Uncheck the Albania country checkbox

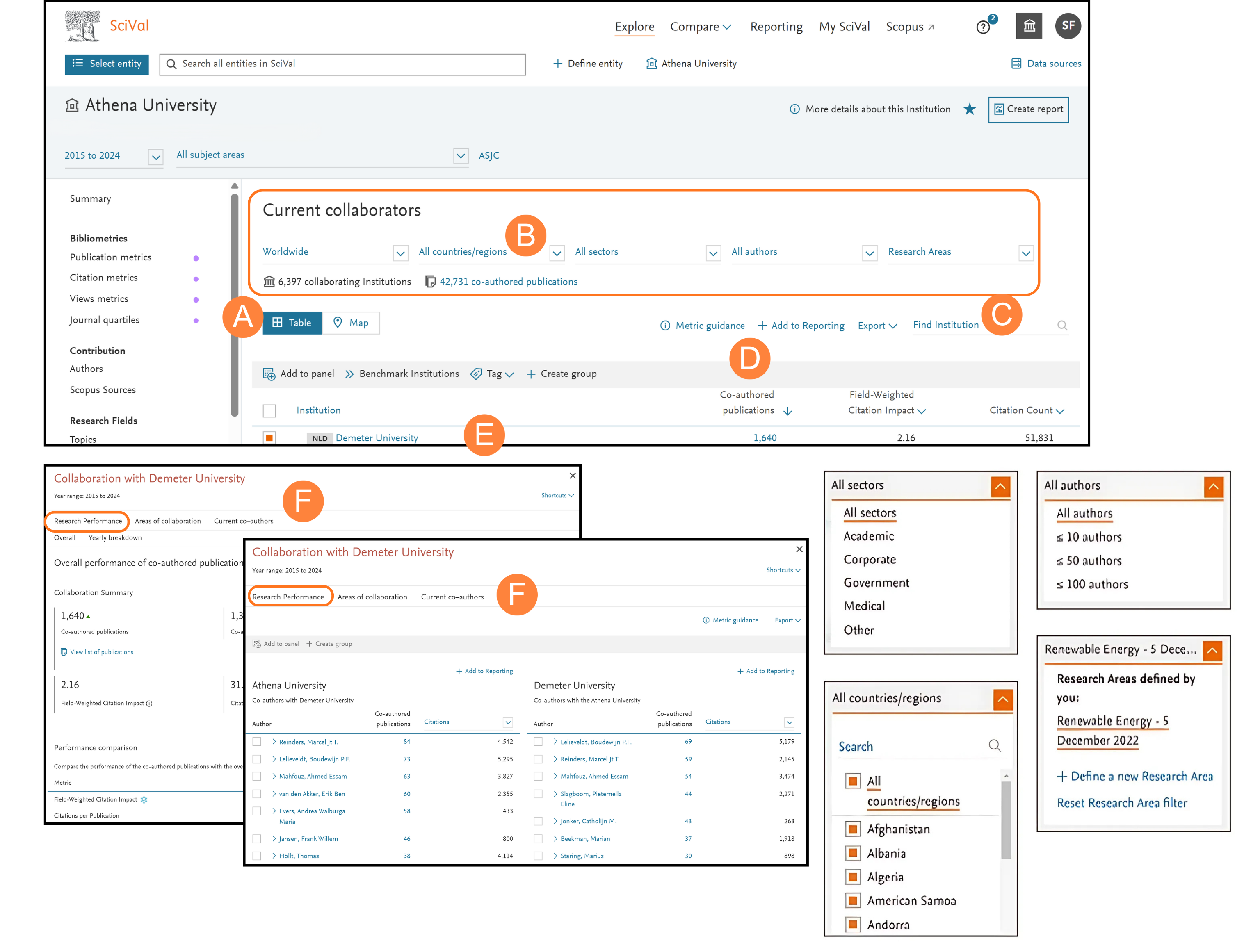853,853
